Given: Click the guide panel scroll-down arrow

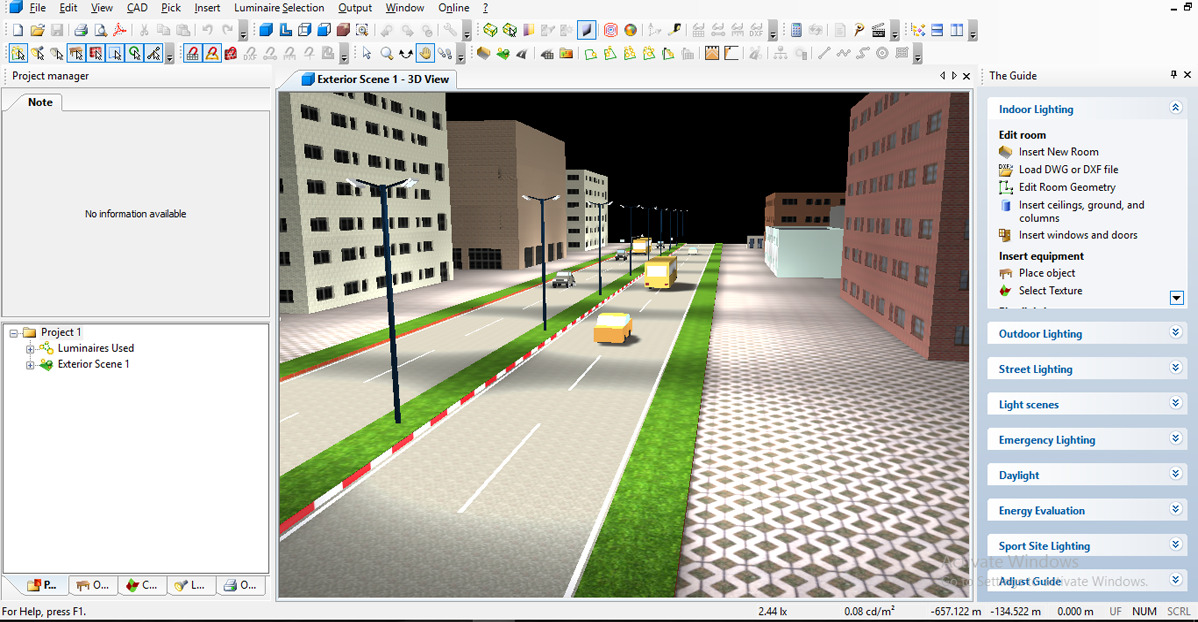Looking at the screenshot, I should [x=1177, y=298].
